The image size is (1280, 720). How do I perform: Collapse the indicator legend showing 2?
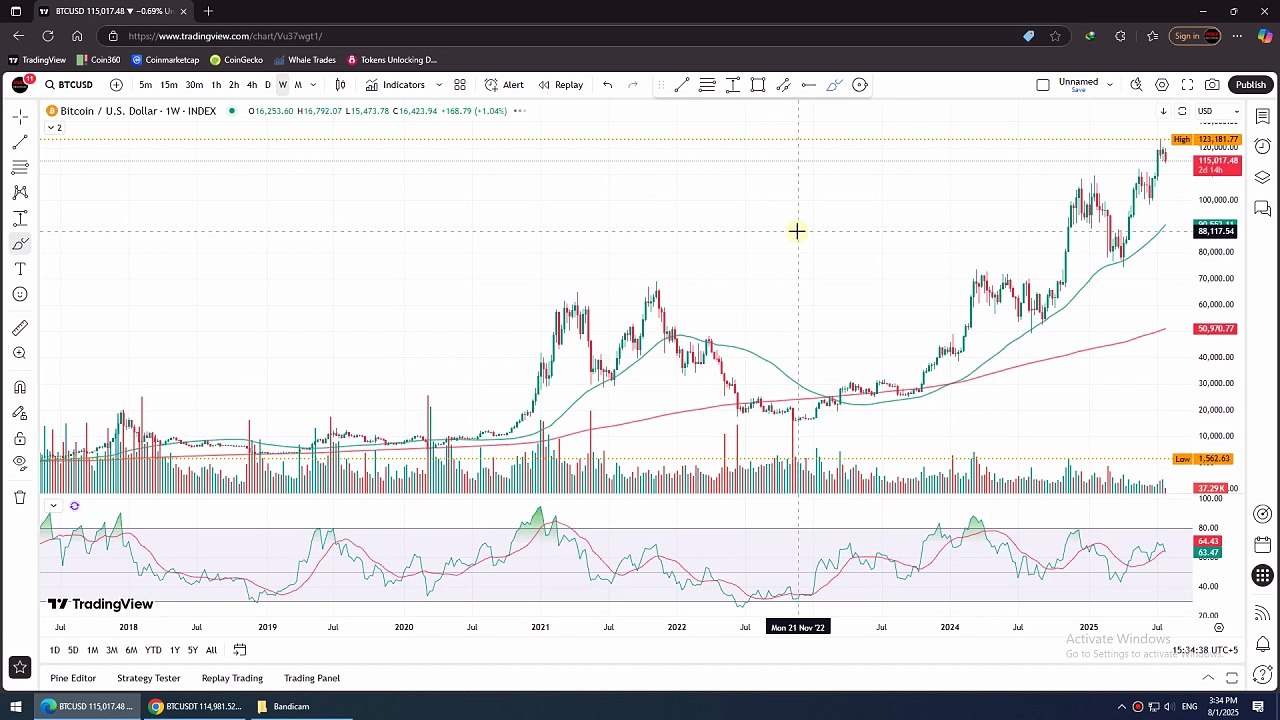pos(55,127)
